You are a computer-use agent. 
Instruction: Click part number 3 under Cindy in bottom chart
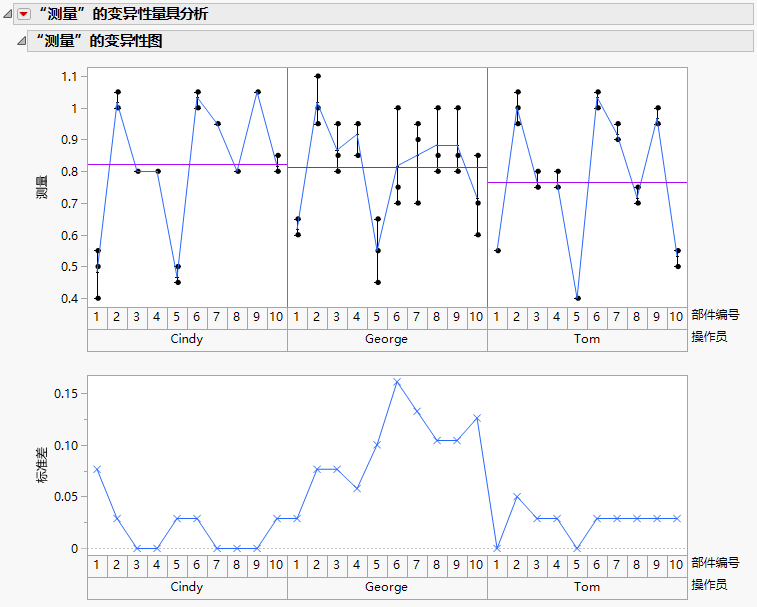137,565
